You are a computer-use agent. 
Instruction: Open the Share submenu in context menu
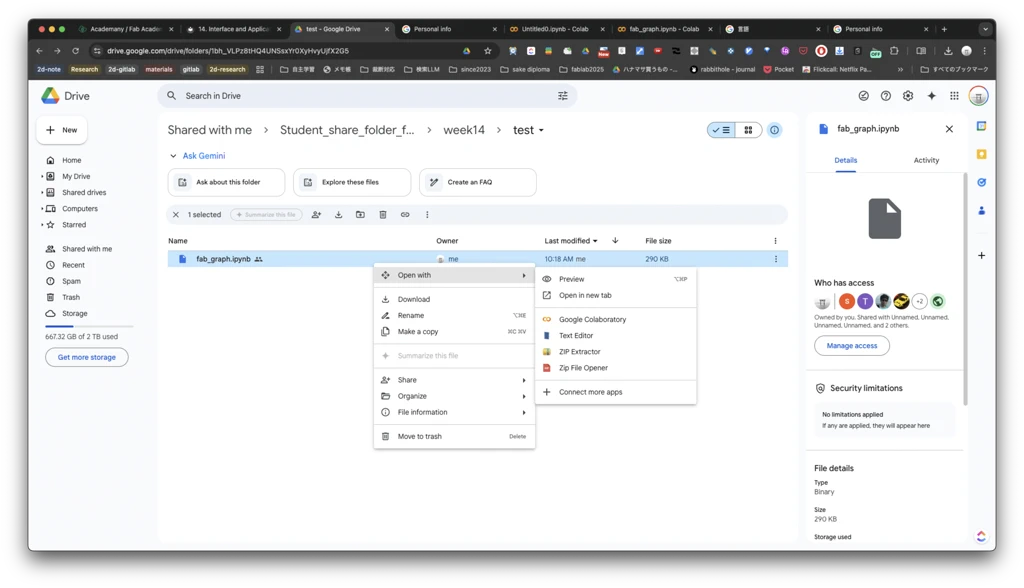[x=454, y=380]
